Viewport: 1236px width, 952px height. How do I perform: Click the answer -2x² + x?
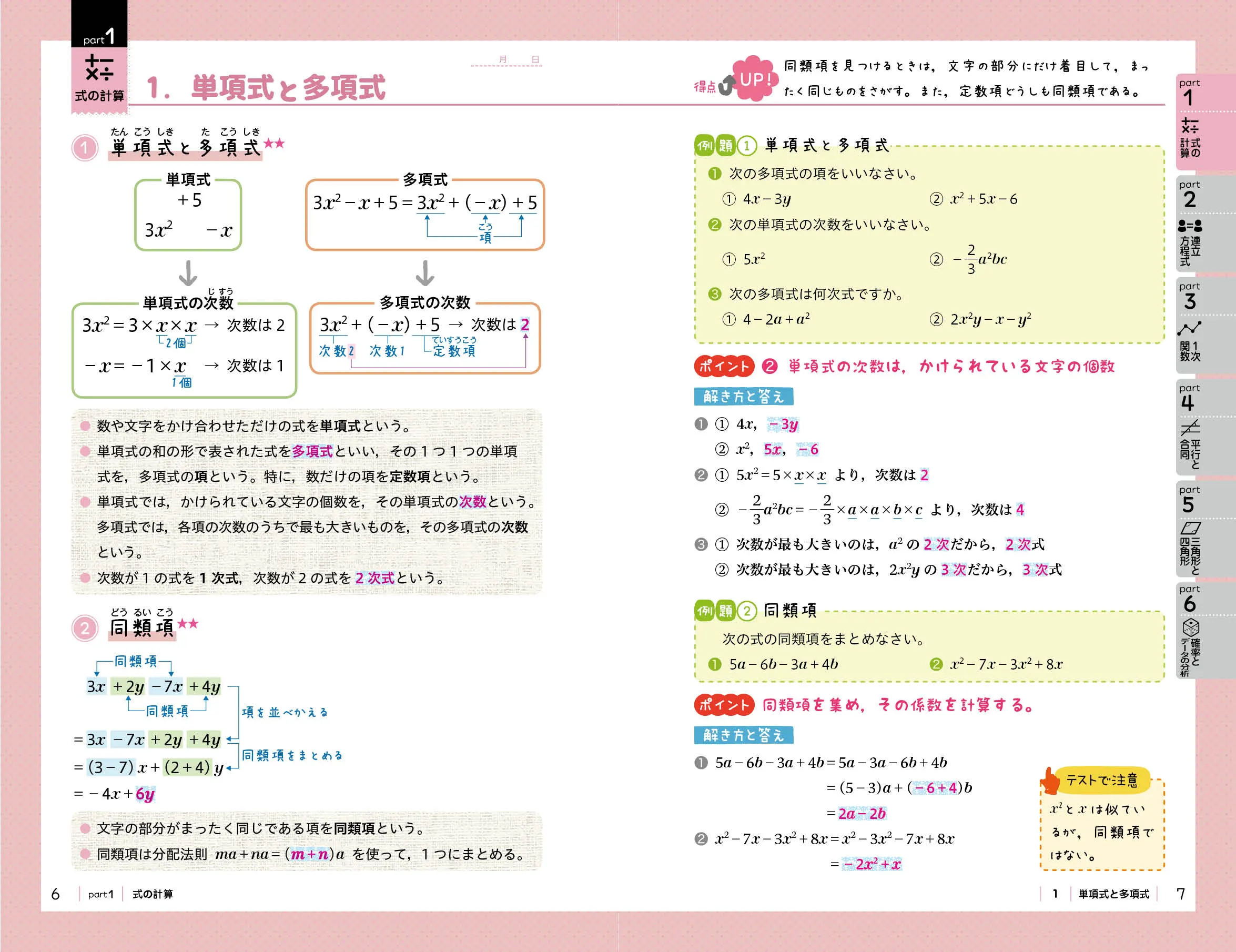point(872,864)
